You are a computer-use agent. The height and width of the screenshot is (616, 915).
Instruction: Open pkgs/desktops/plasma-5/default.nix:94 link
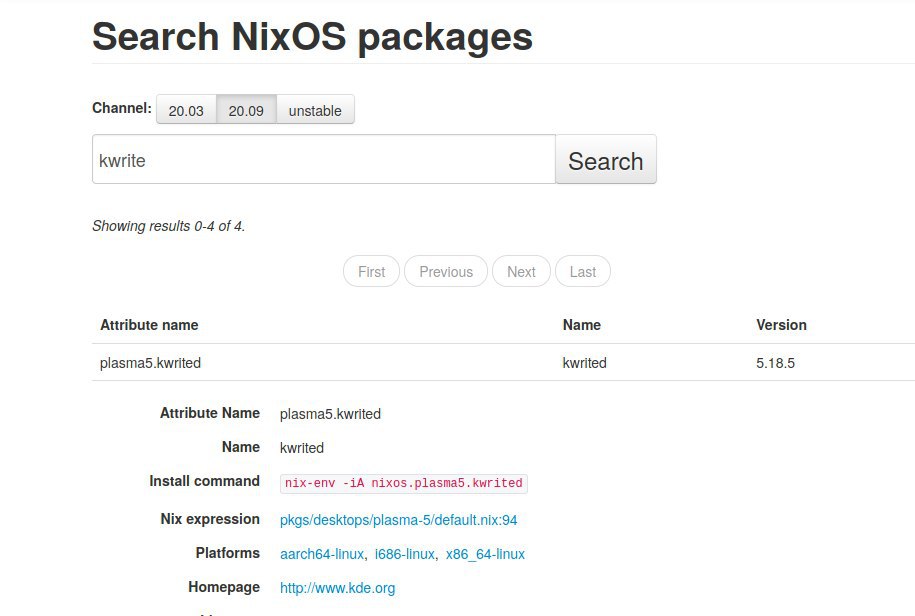pos(399,520)
